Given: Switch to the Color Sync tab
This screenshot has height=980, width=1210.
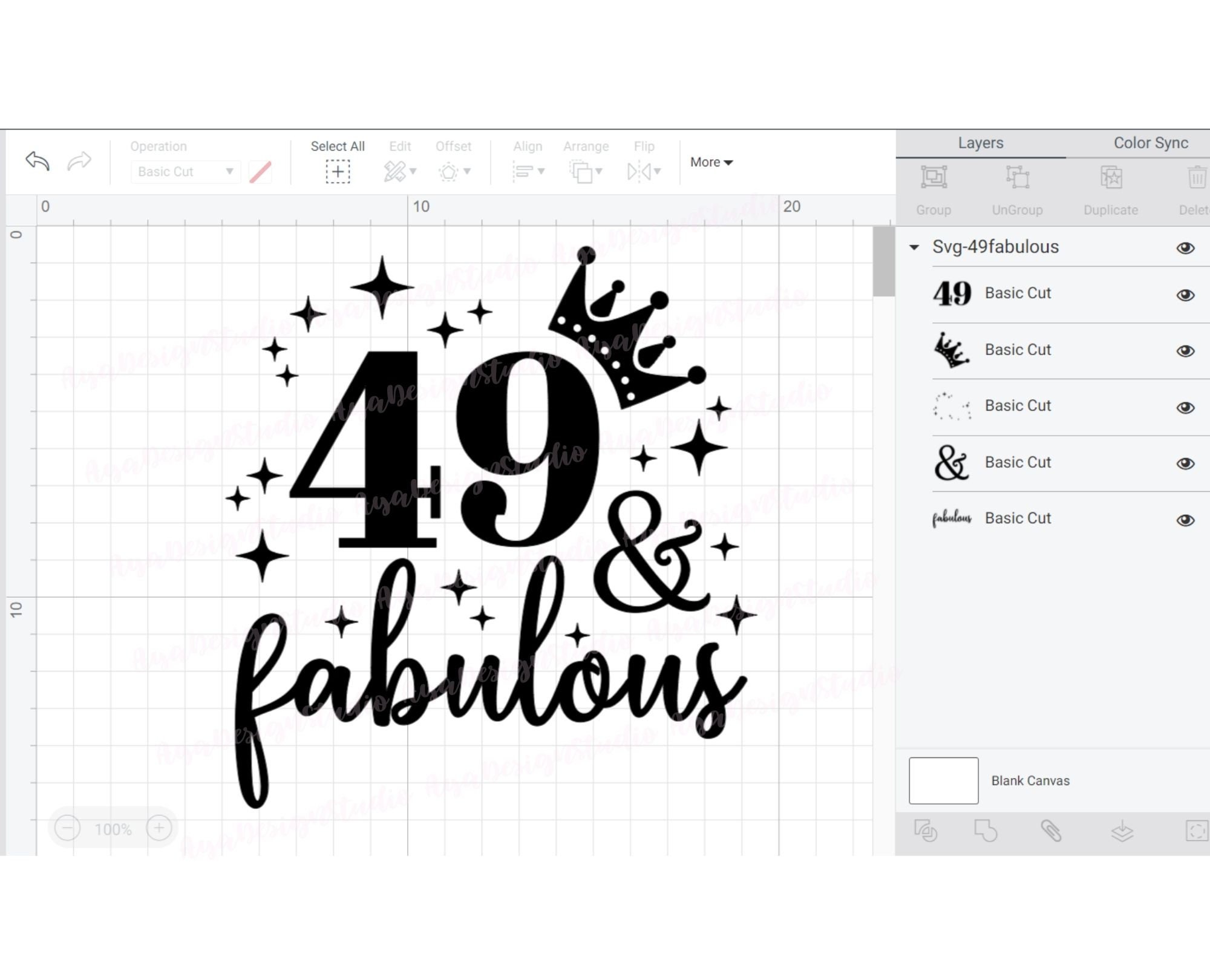Looking at the screenshot, I should point(1150,143).
